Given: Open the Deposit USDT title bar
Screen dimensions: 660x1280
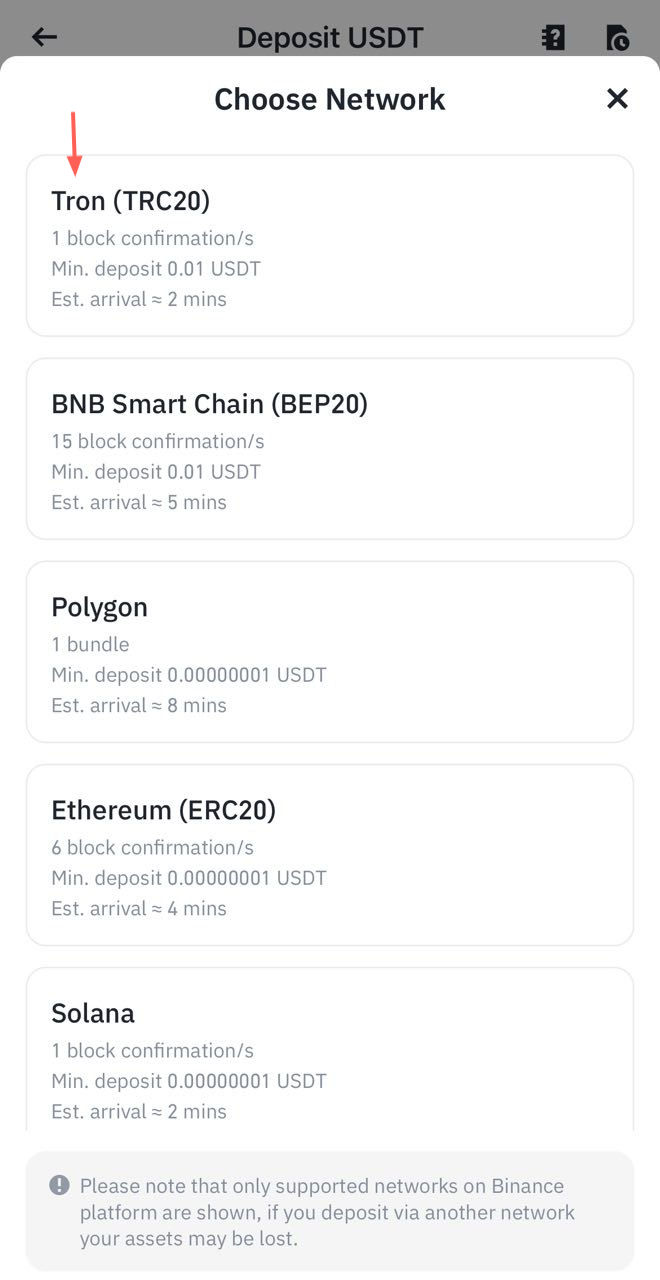Looking at the screenshot, I should click(330, 37).
